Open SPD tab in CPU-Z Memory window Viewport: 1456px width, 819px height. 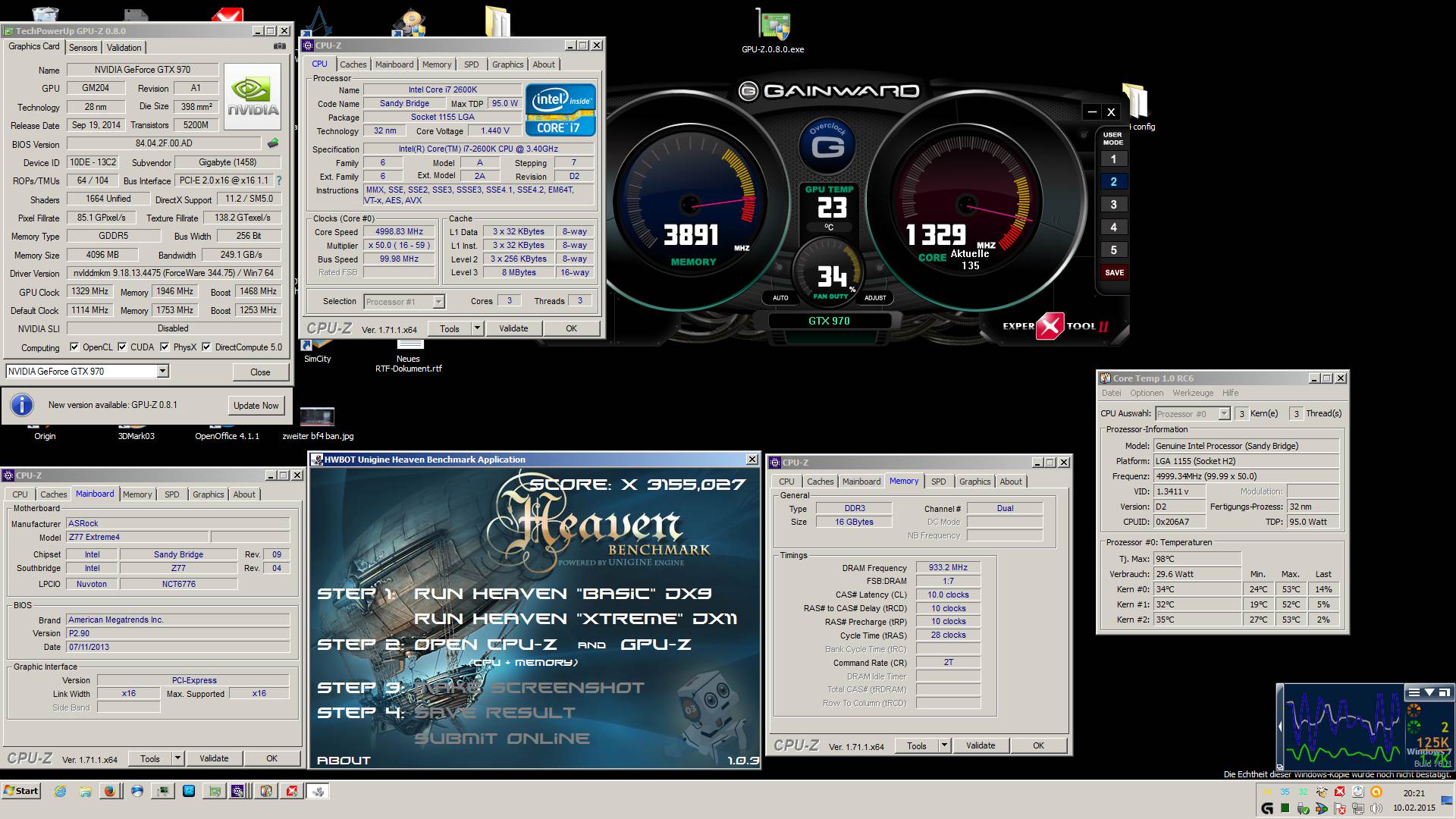[x=939, y=482]
